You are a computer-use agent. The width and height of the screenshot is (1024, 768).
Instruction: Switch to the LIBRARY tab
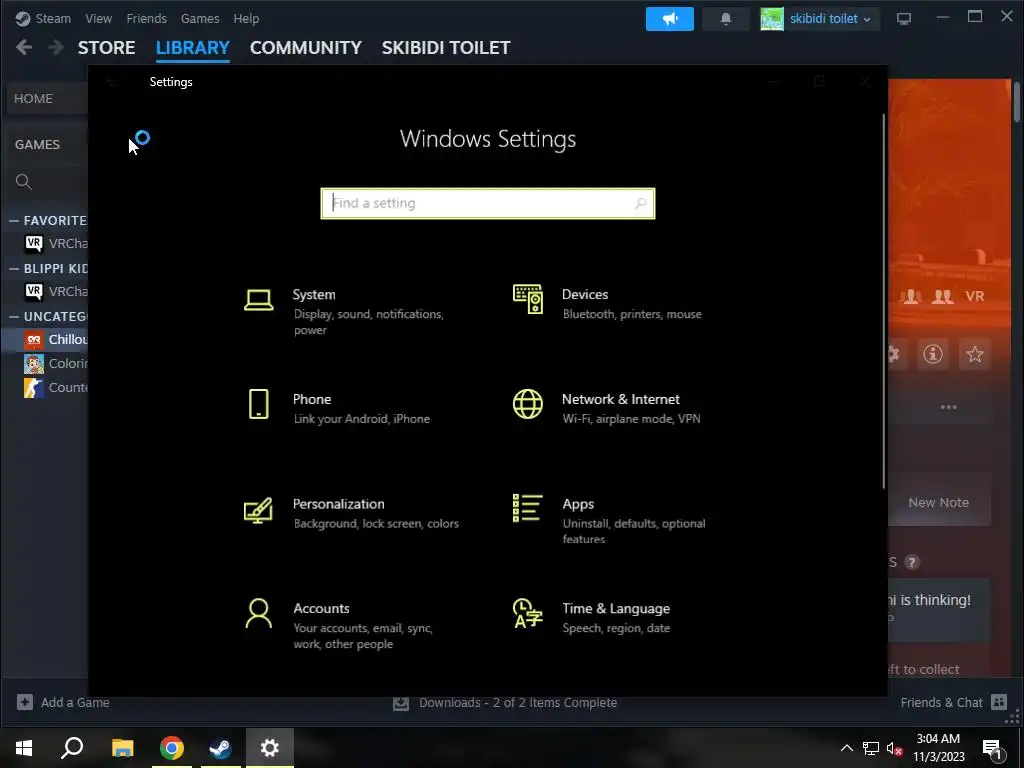tap(193, 48)
